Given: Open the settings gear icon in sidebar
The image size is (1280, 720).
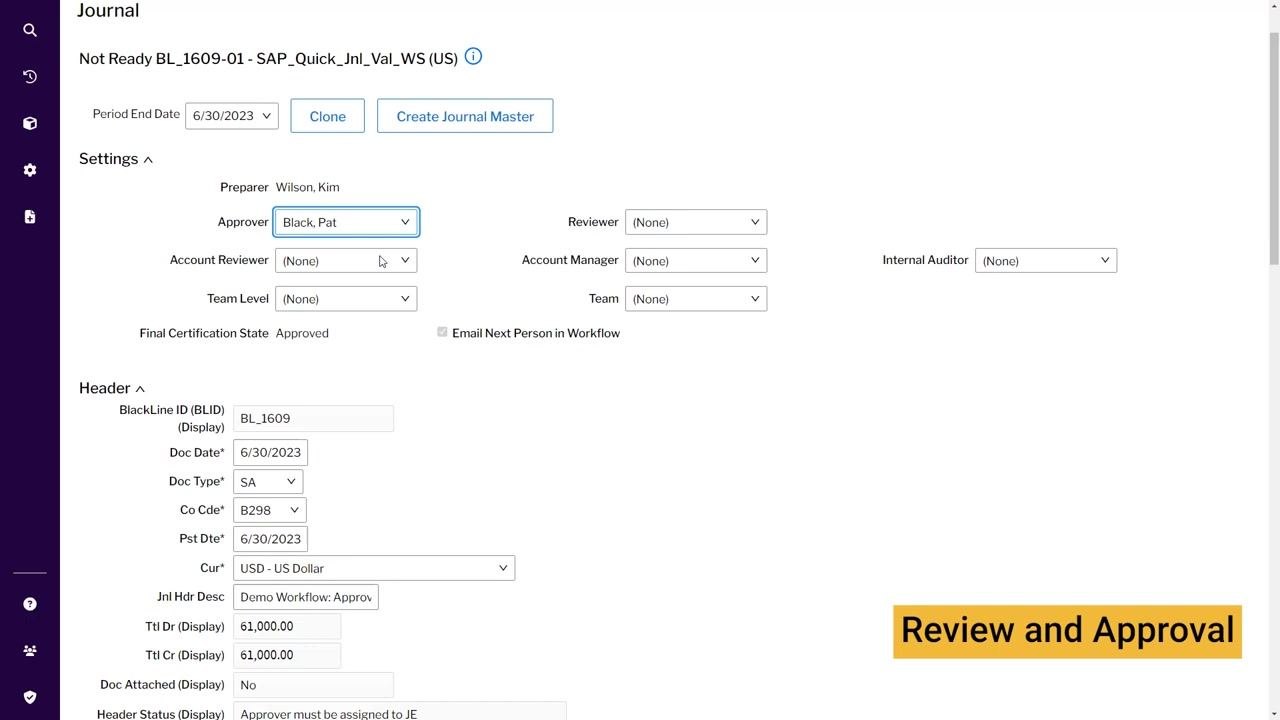Looking at the screenshot, I should (30, 170).
